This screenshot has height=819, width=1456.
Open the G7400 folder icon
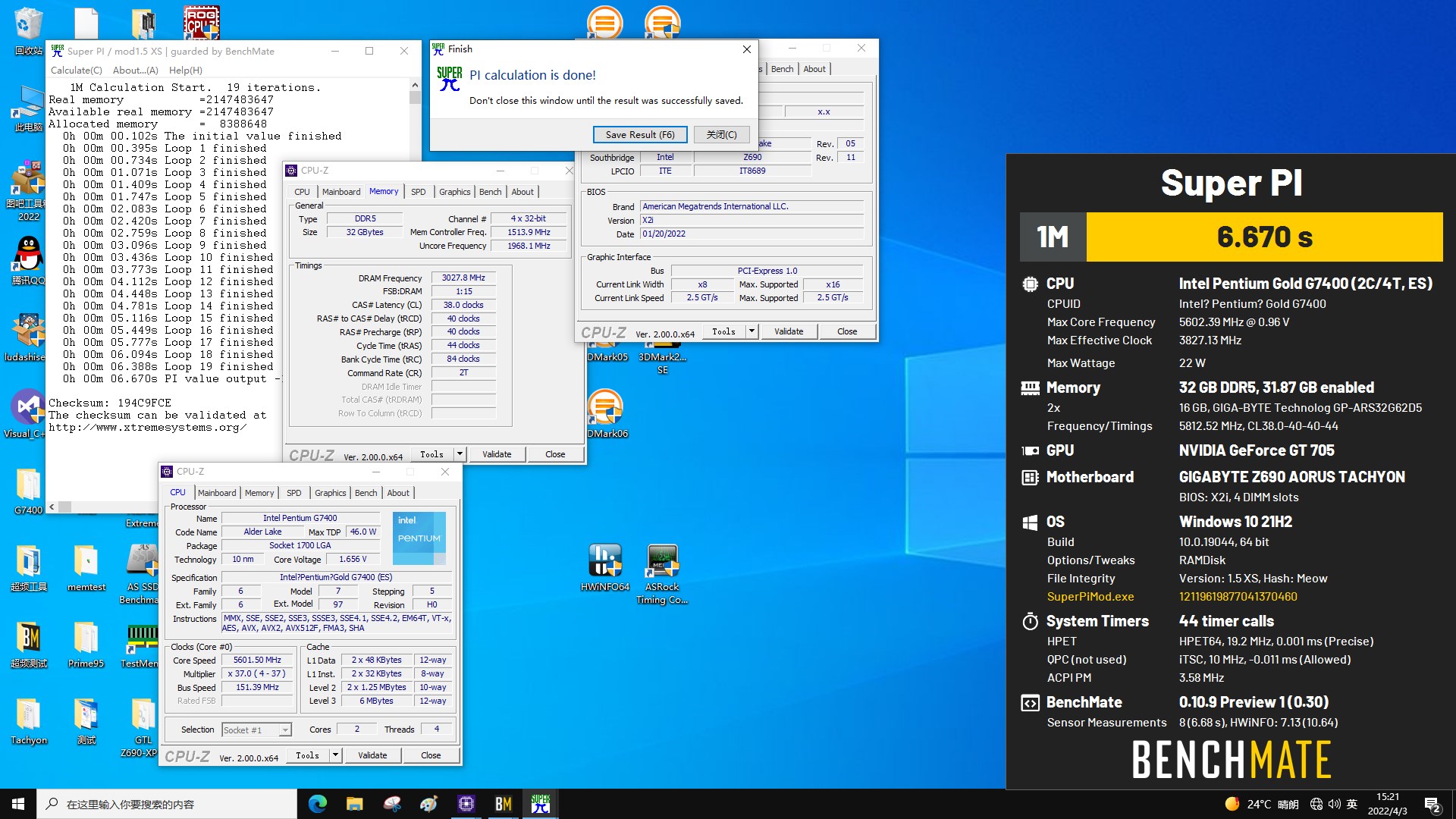pos(28,491)
